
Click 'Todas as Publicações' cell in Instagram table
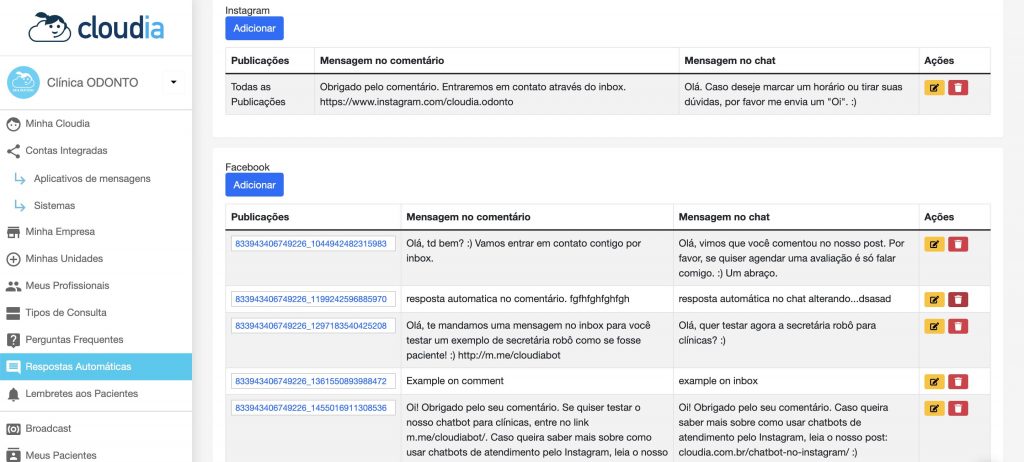click(x=270, y=94)
